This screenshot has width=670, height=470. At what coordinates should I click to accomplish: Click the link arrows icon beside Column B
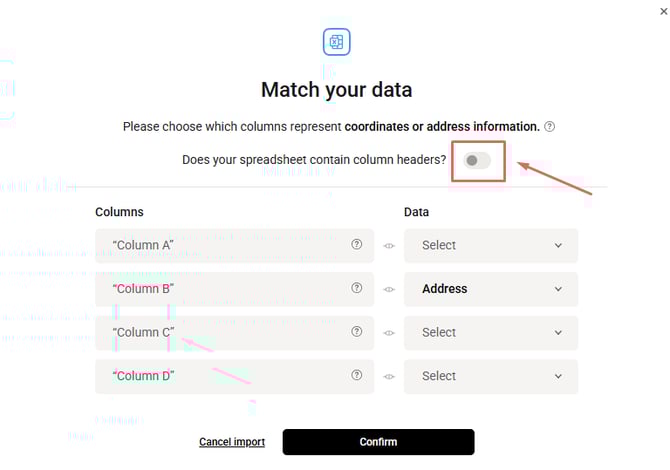click(389, 289)
